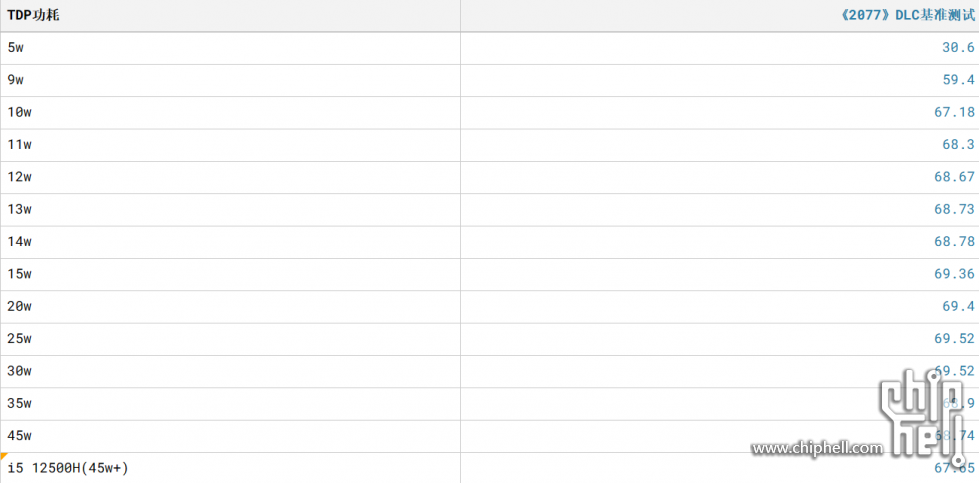
Task: Click the TDP功耗 column header
Action: point(33,16)
